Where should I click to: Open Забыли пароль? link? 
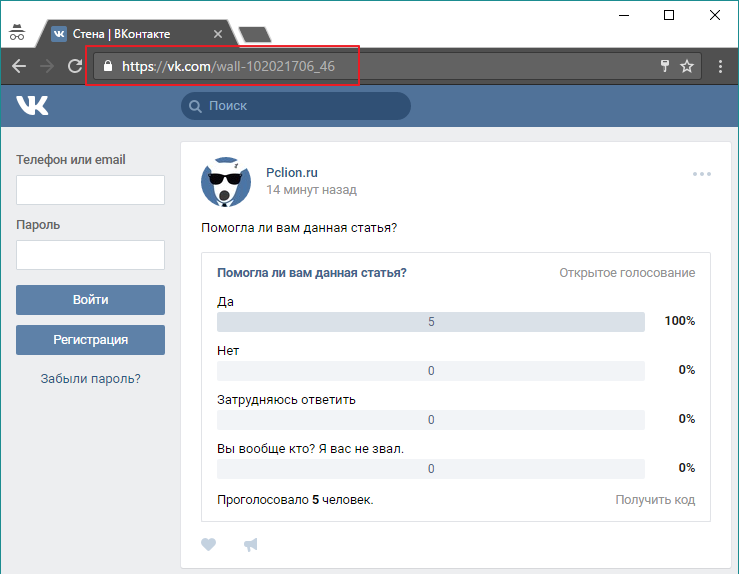pyautogui.click(x=90, y=379)
